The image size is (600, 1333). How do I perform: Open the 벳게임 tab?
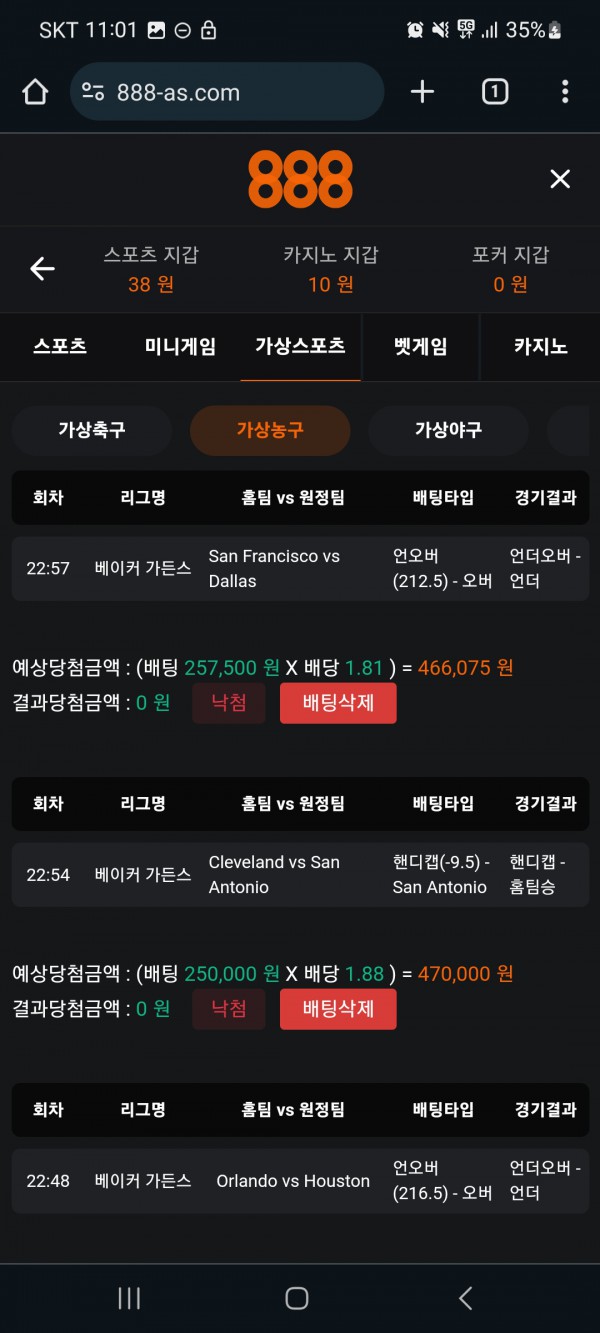420,346
